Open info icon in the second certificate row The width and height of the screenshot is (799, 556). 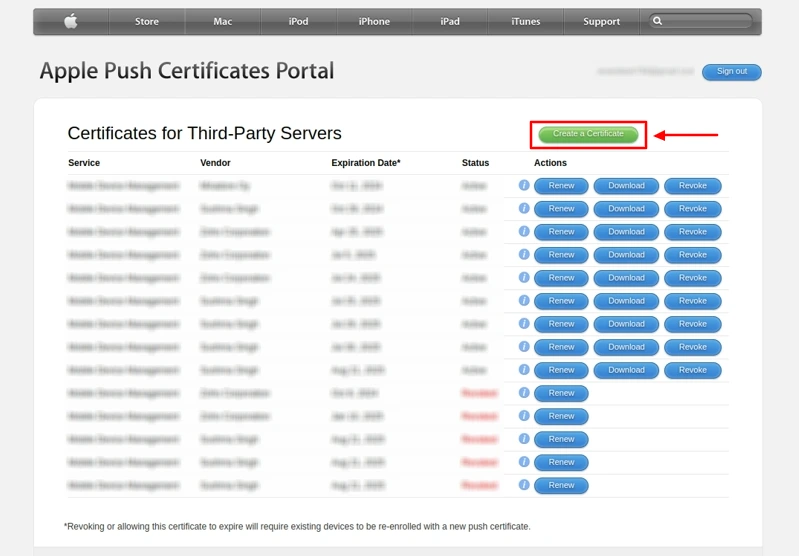(x=524, y=208)
